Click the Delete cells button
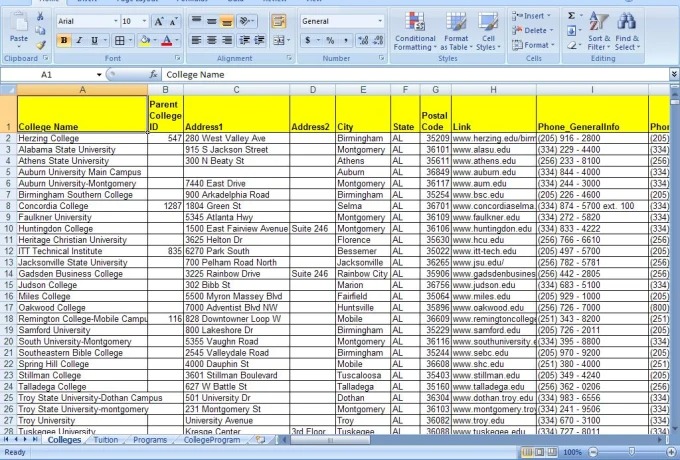The height and width of the screenshot is (460, 680). [x=531, y=30]
